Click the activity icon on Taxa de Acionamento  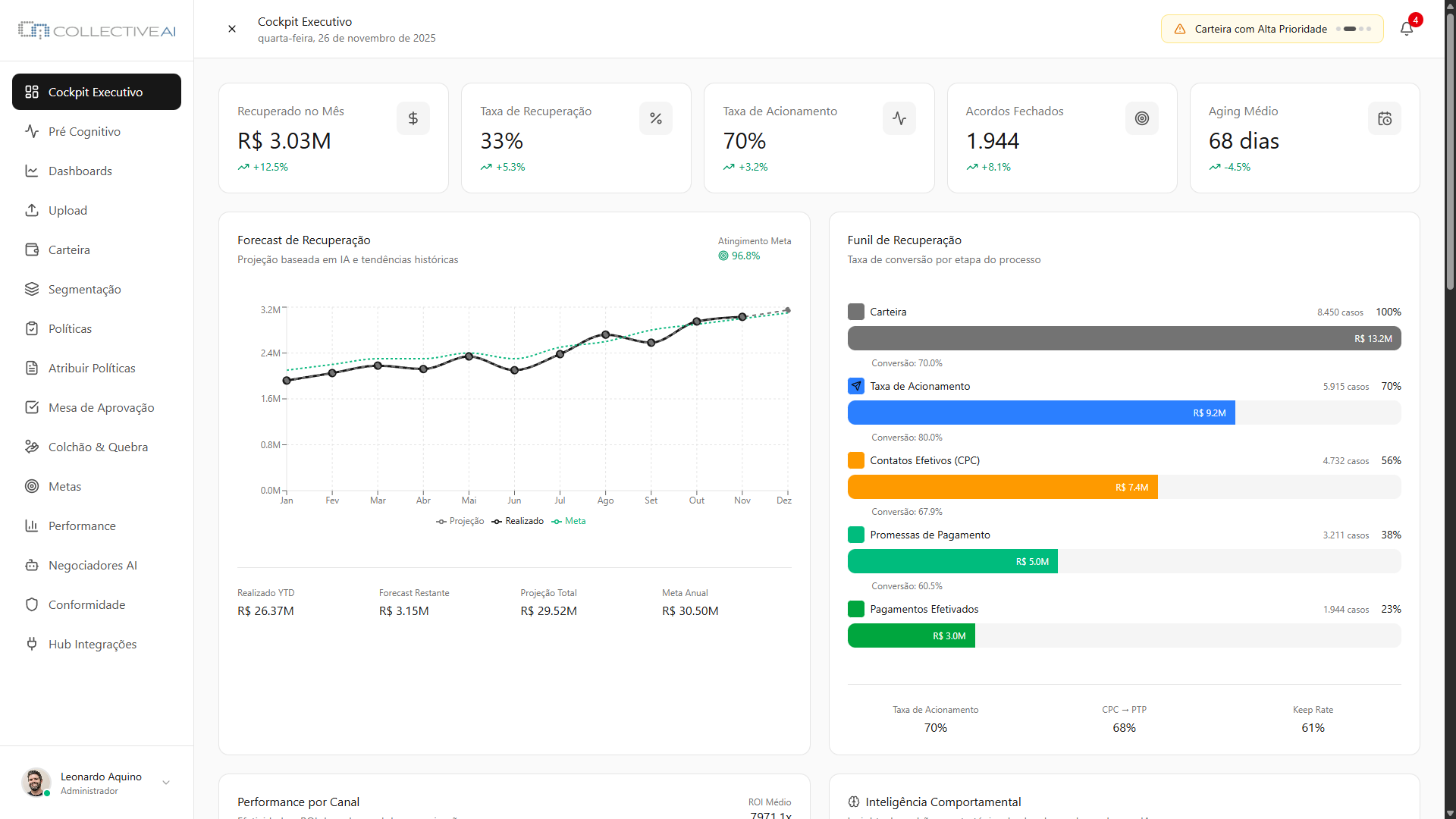click(899, 118)
